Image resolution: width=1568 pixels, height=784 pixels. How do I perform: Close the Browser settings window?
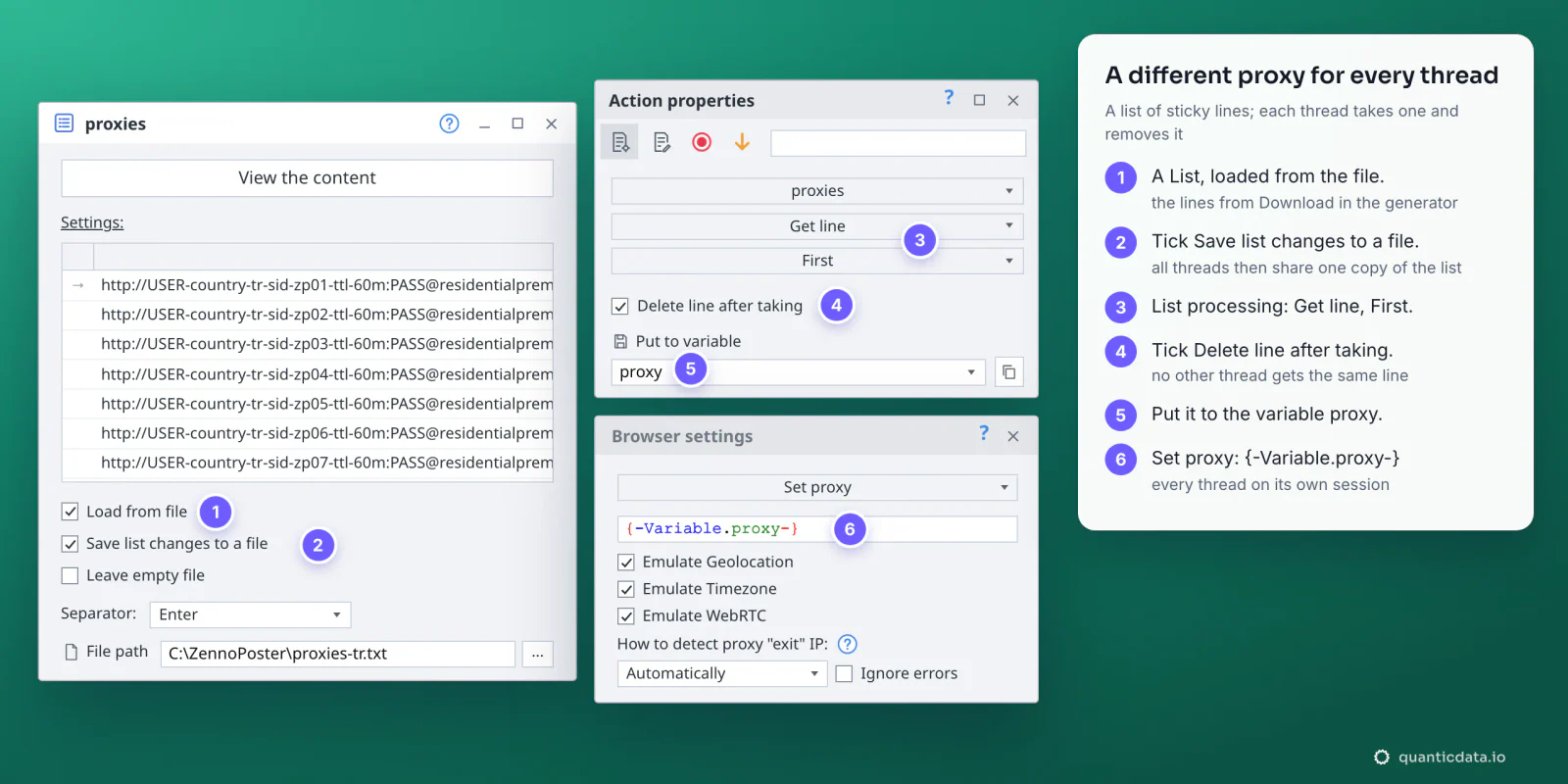point(1013,436)
